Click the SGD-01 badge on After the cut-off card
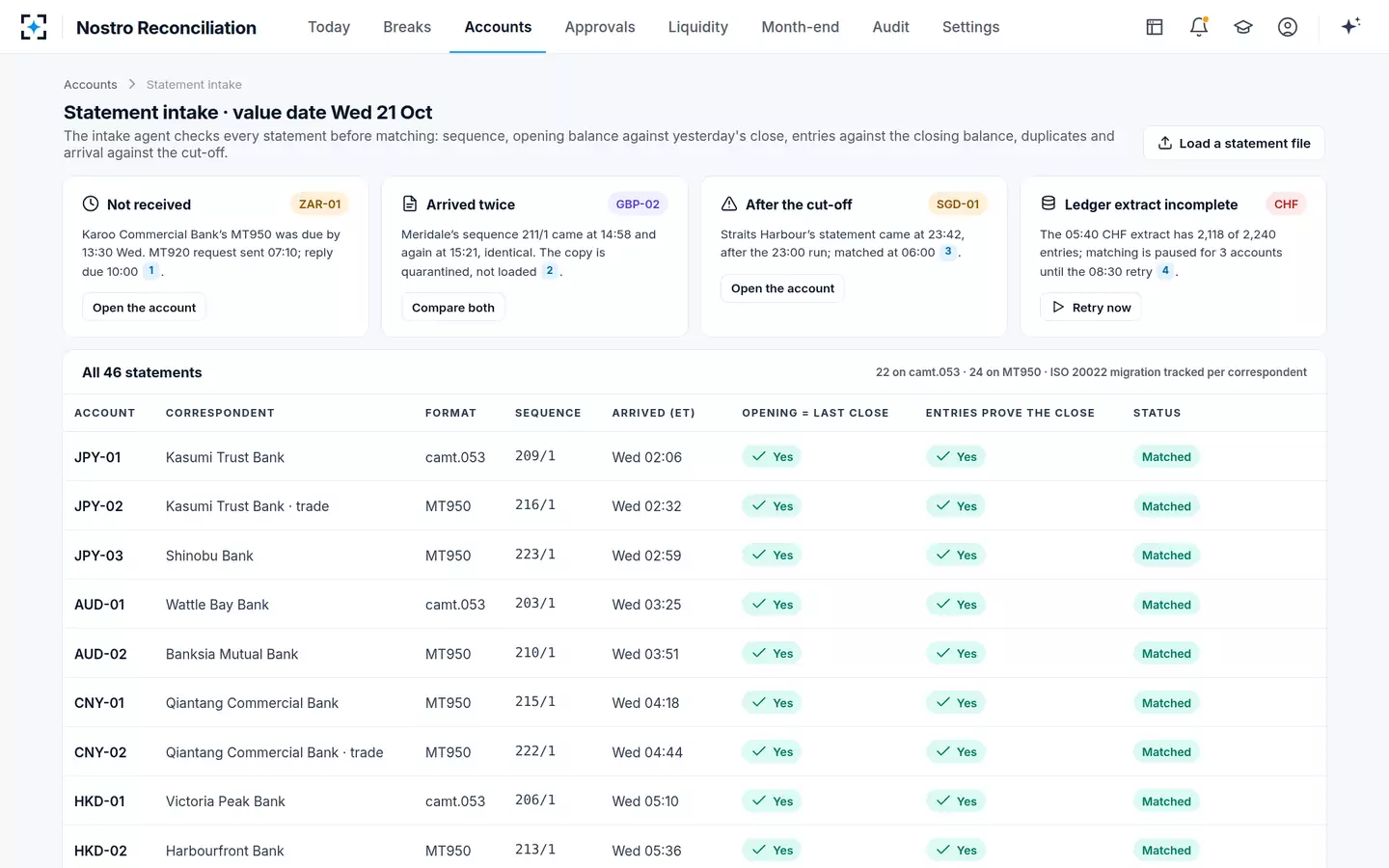This screenshot has height=868, width=1389. coord(958,204)
